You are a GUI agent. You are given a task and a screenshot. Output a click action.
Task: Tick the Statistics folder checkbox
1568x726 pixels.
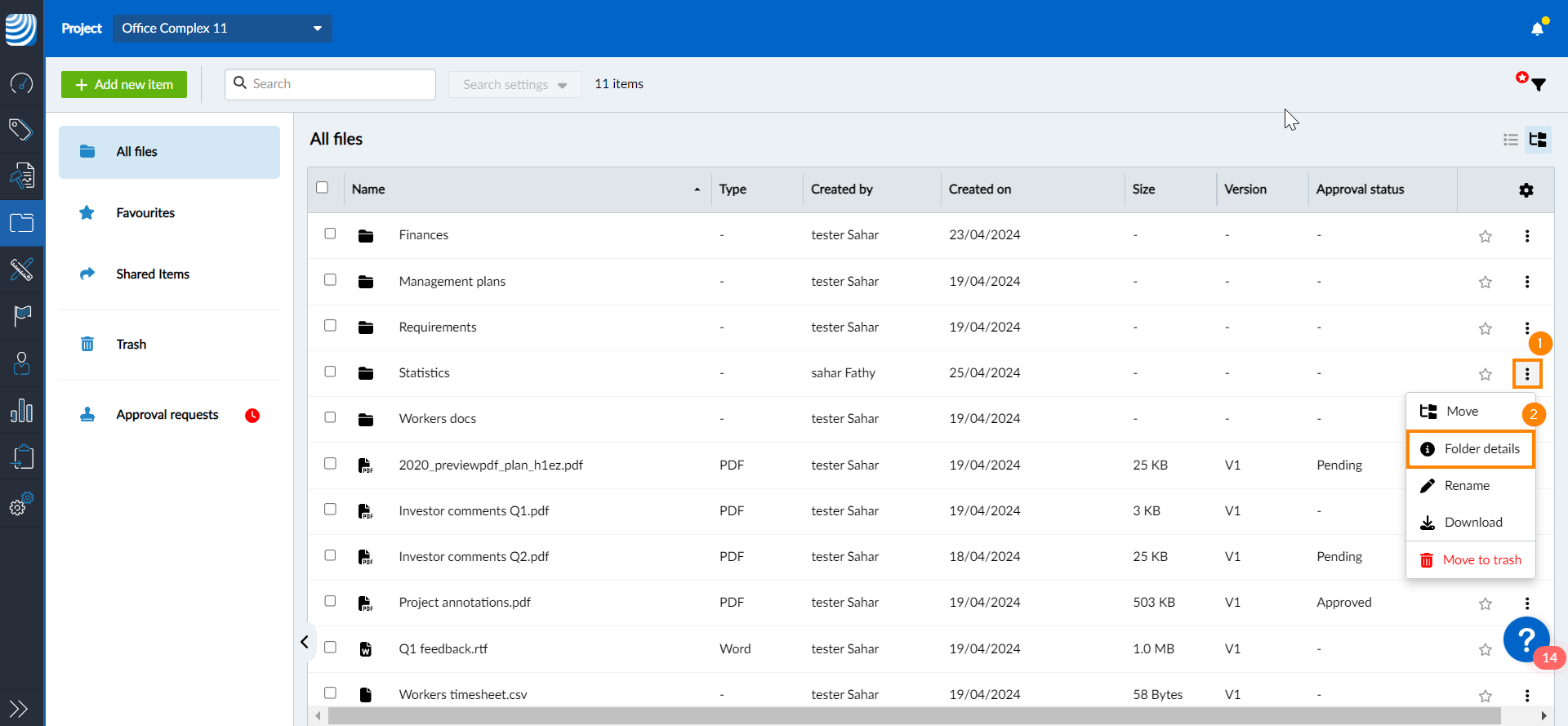pos(330,372)
